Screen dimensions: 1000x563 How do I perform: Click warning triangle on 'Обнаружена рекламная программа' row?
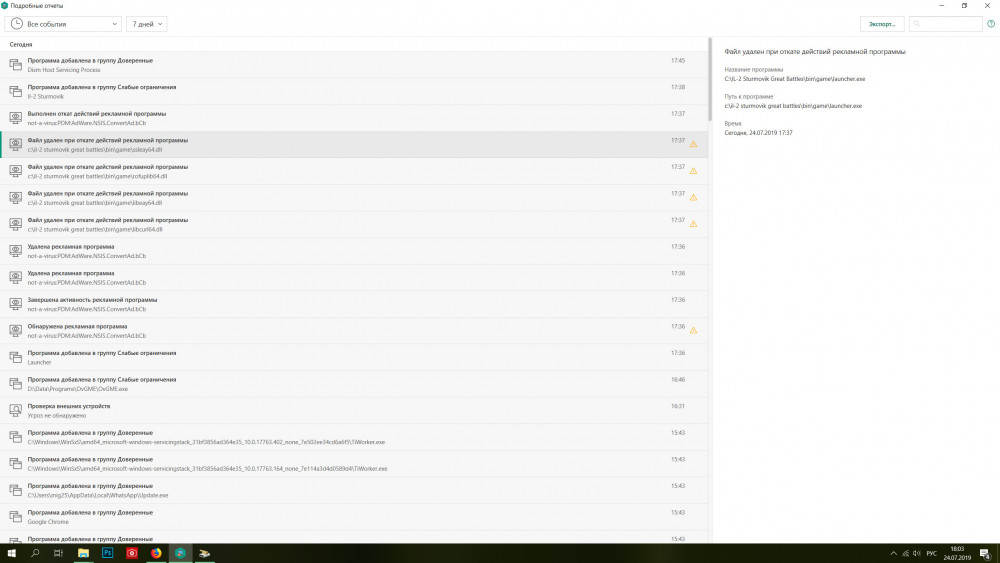(693, 330)
